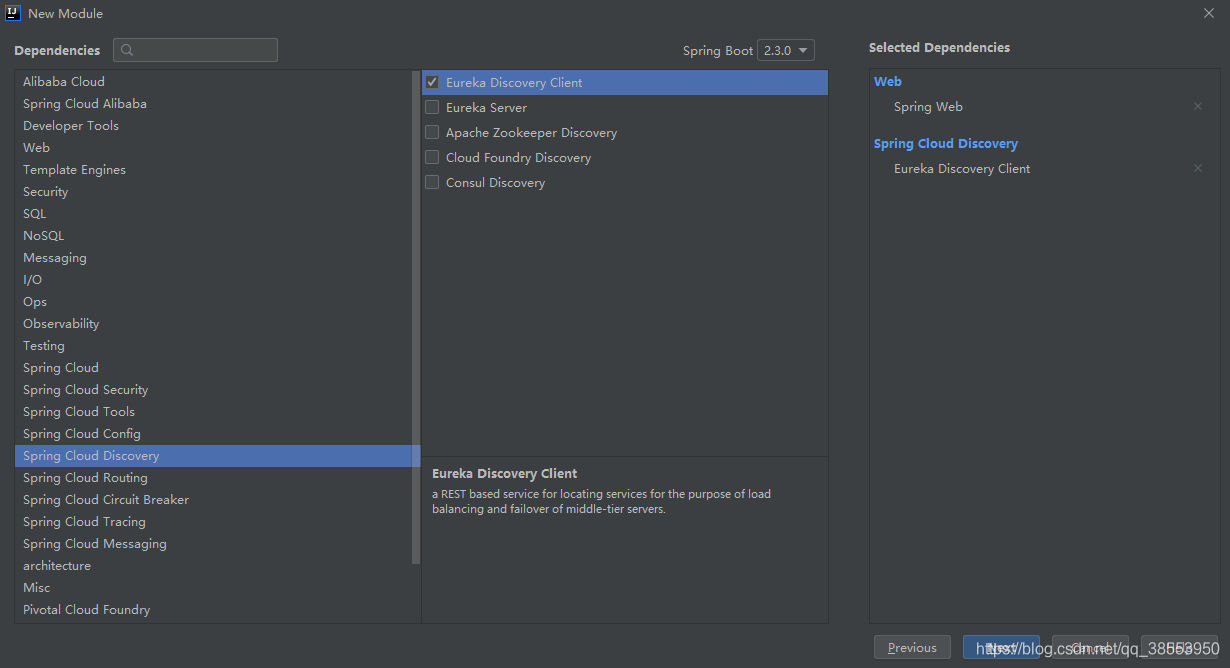Screen dimensions: 1230x668
Task: Open the Spring Boot version dropdown
Action: [786, 51]
